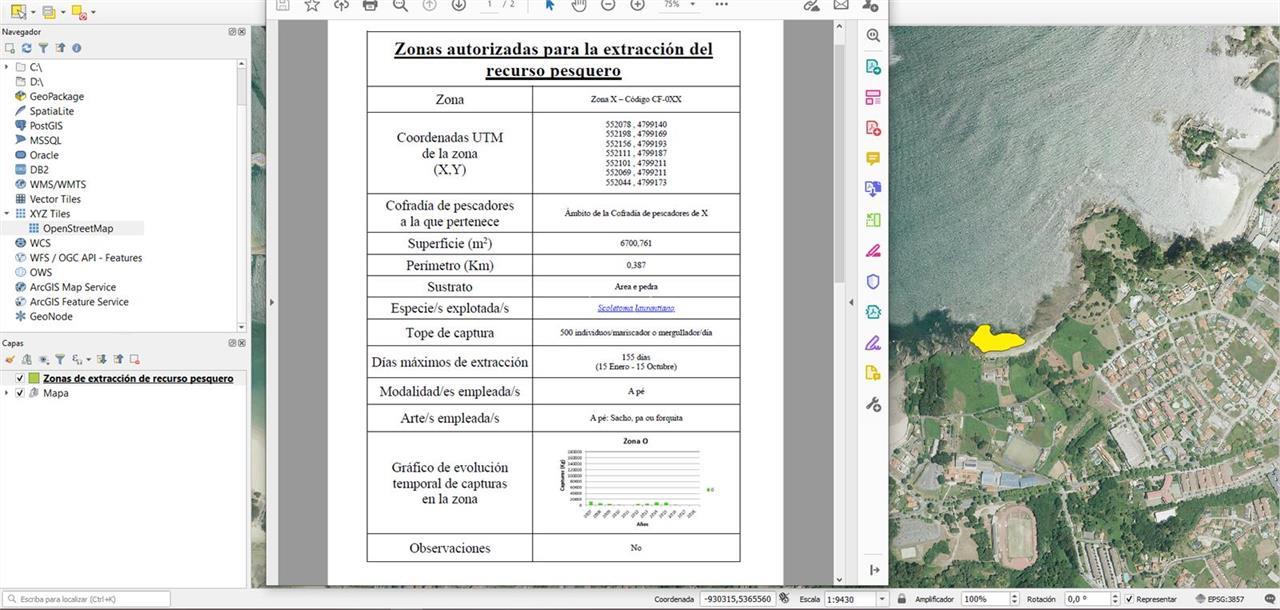
Task: Click the Amplificador lock scale icon
Action: 903,599
